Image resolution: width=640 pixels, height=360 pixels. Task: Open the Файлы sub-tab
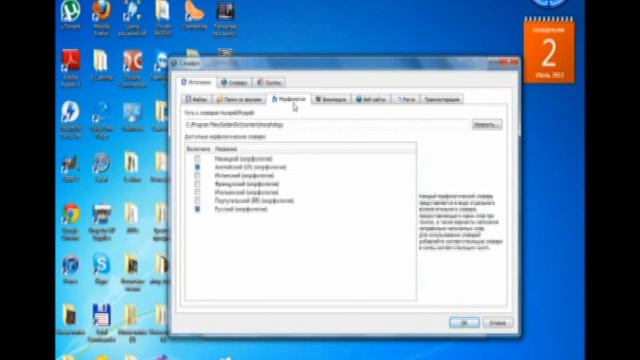(197, 99)
